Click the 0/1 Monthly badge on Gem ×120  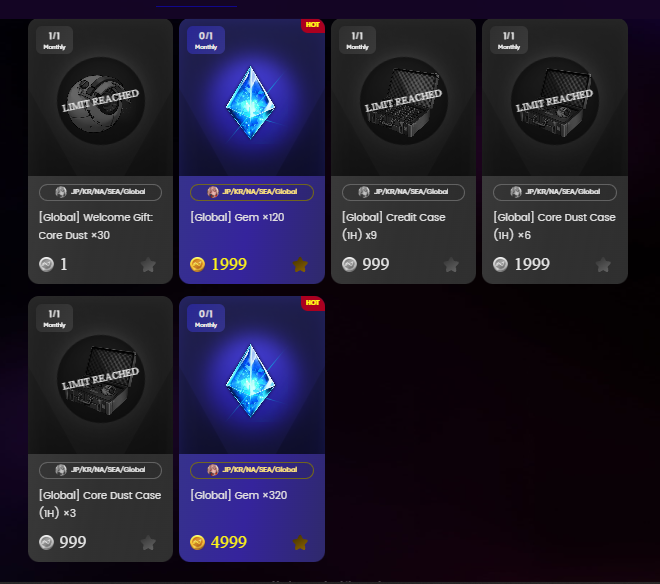[206, 40]
